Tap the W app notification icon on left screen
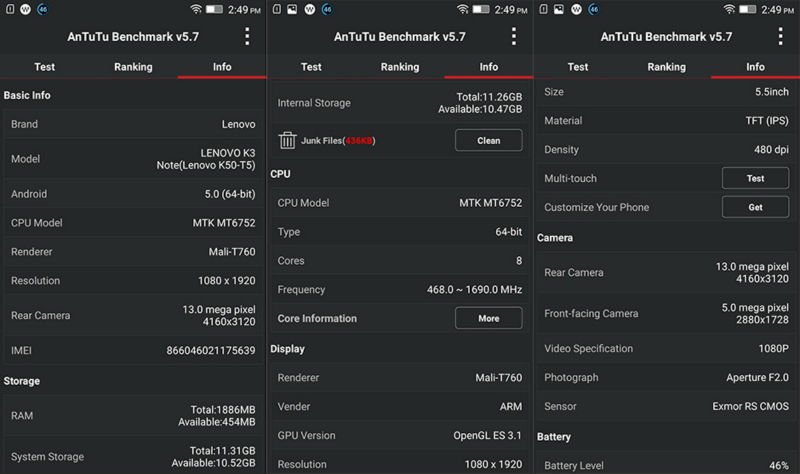 26,9
